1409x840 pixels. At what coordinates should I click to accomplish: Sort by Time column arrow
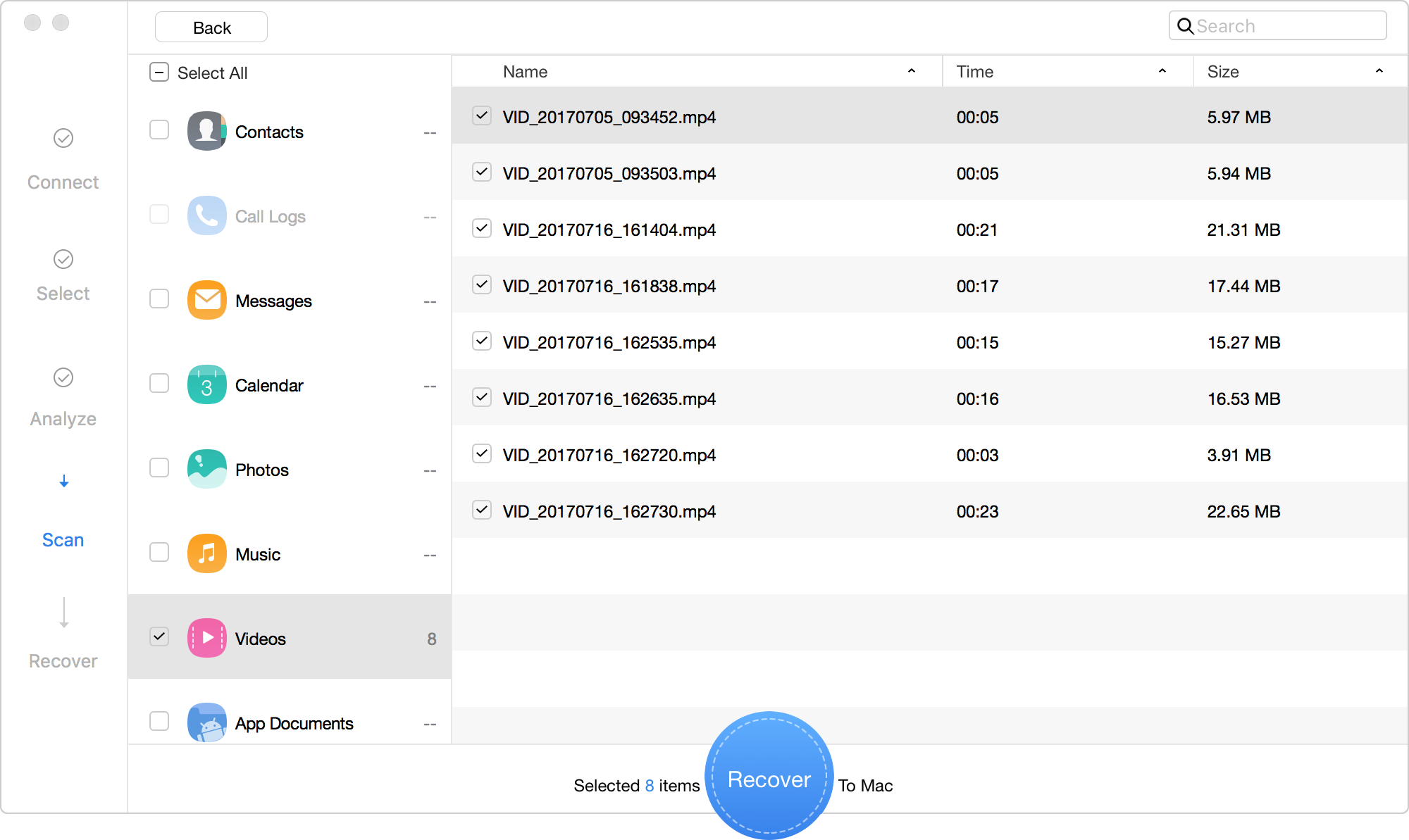[1162, 71]
